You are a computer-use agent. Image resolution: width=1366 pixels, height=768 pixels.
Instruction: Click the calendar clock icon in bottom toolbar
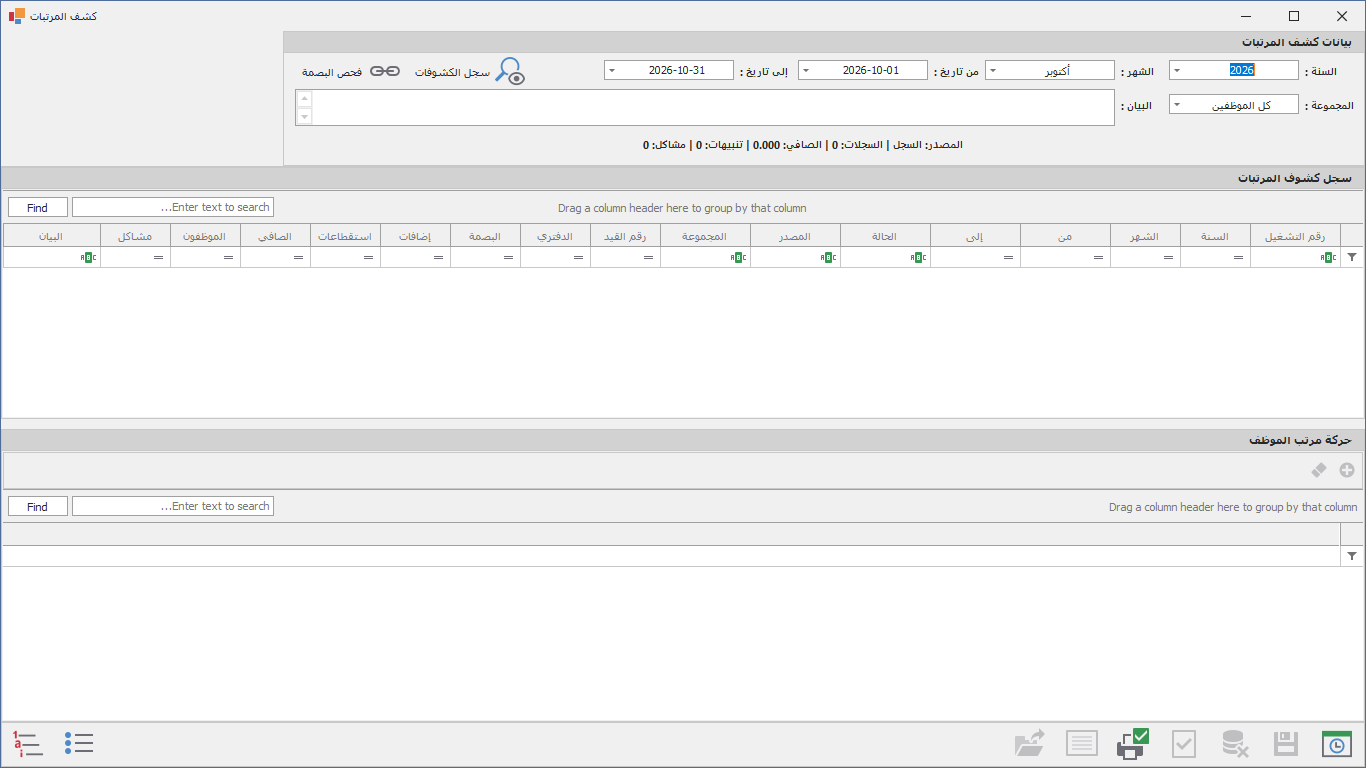1337,743
